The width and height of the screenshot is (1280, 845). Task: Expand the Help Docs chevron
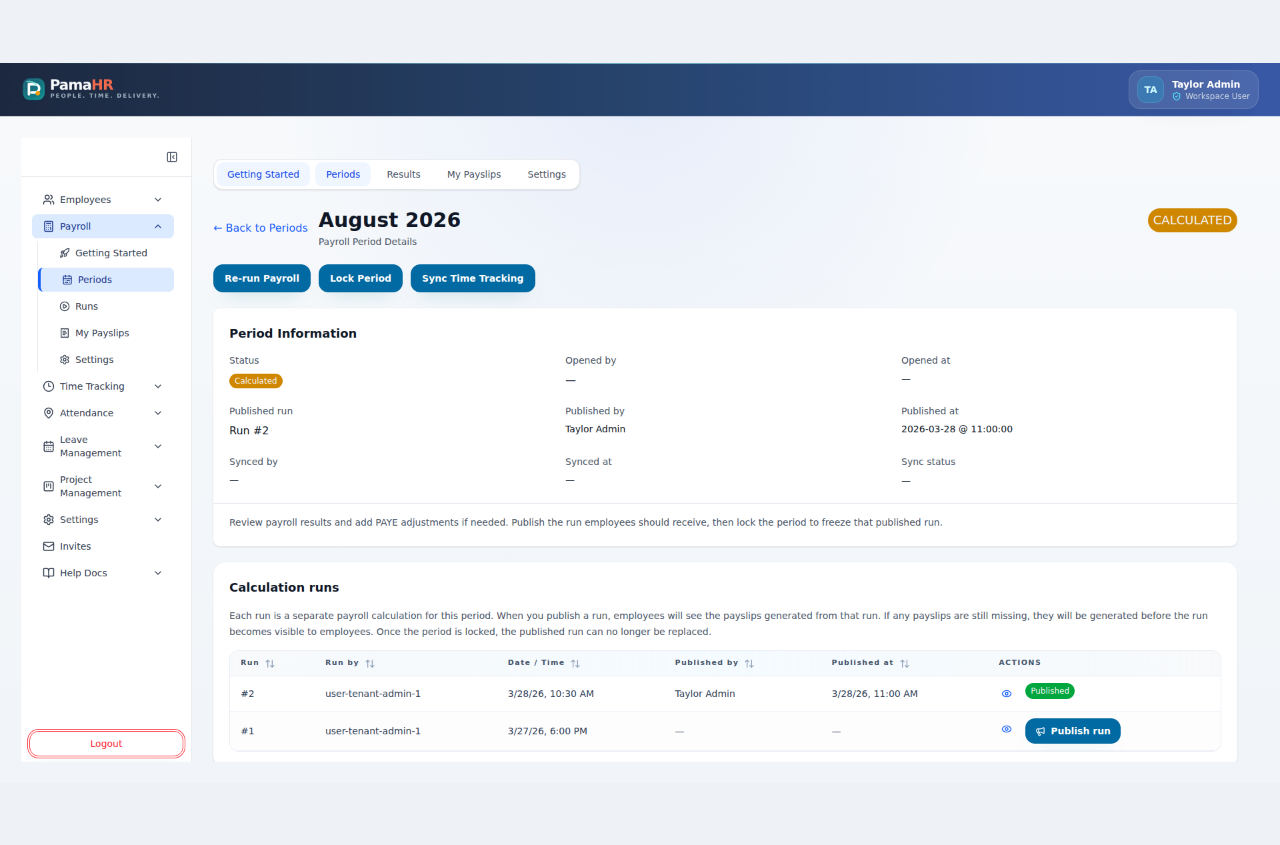158,573
